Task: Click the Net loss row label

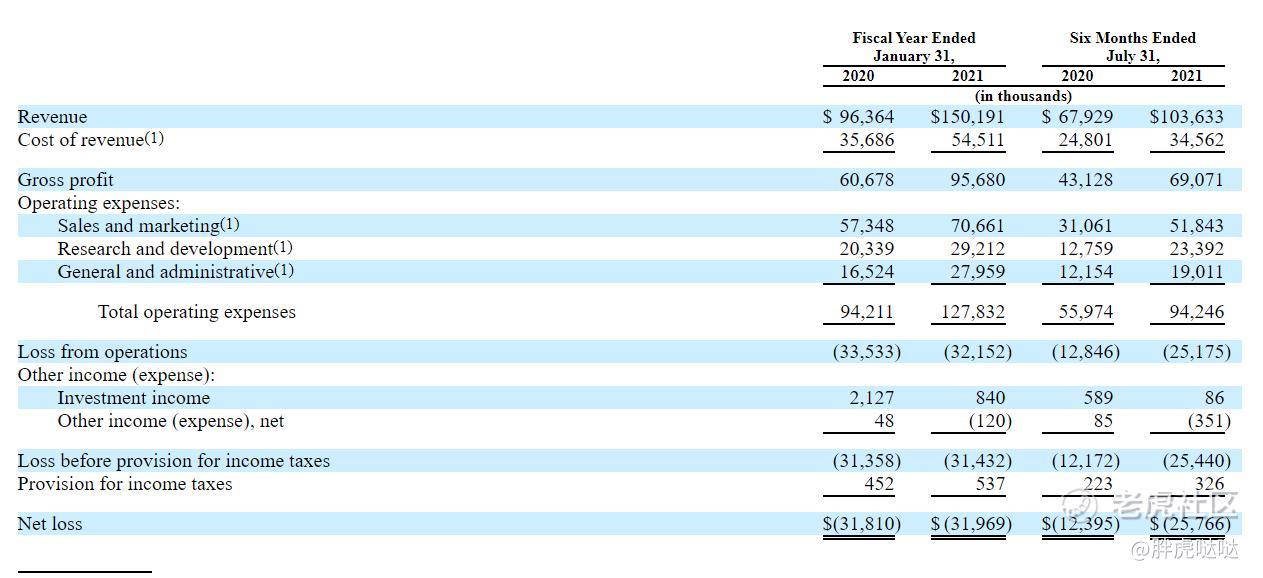Action: [x=50, y=524]
